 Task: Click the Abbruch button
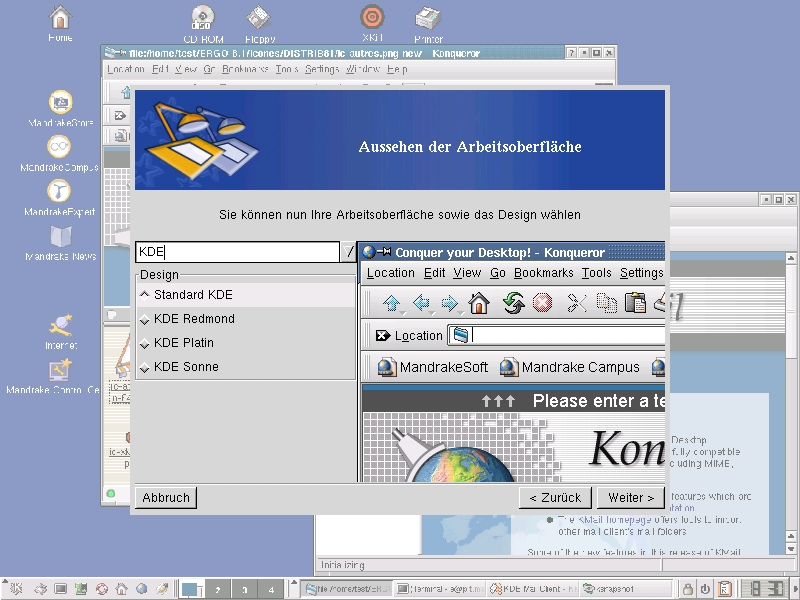pyautogui.click(x=166, y=497)
